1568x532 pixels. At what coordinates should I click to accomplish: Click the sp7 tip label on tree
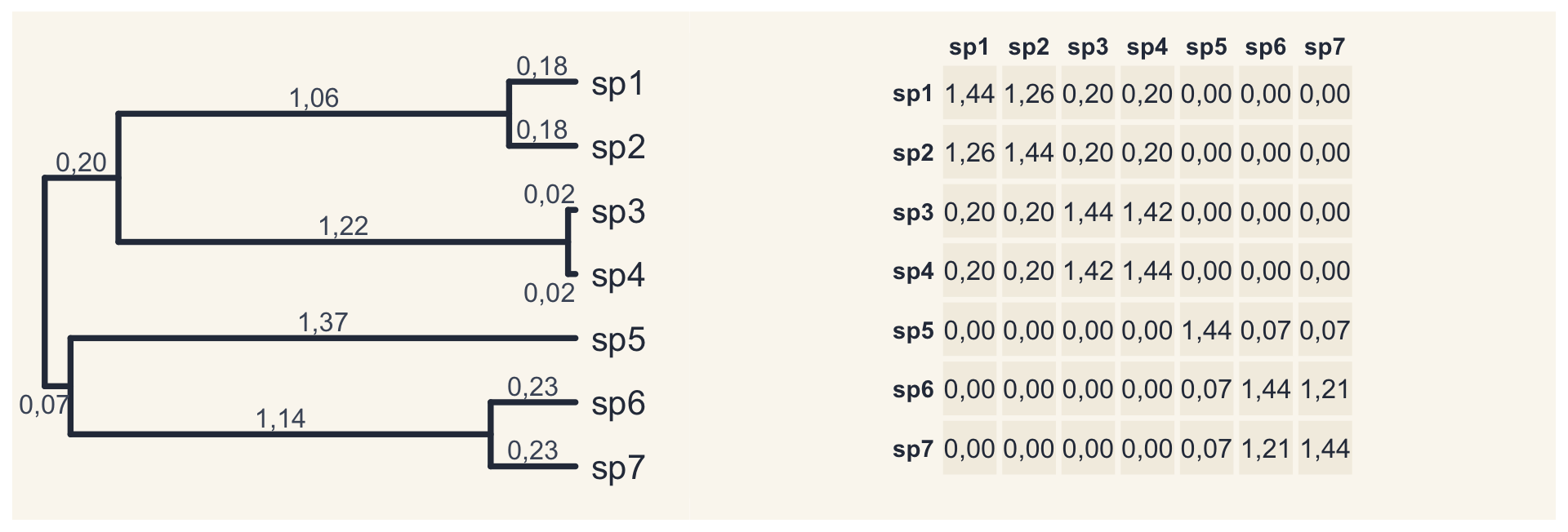tap(618, 468)
